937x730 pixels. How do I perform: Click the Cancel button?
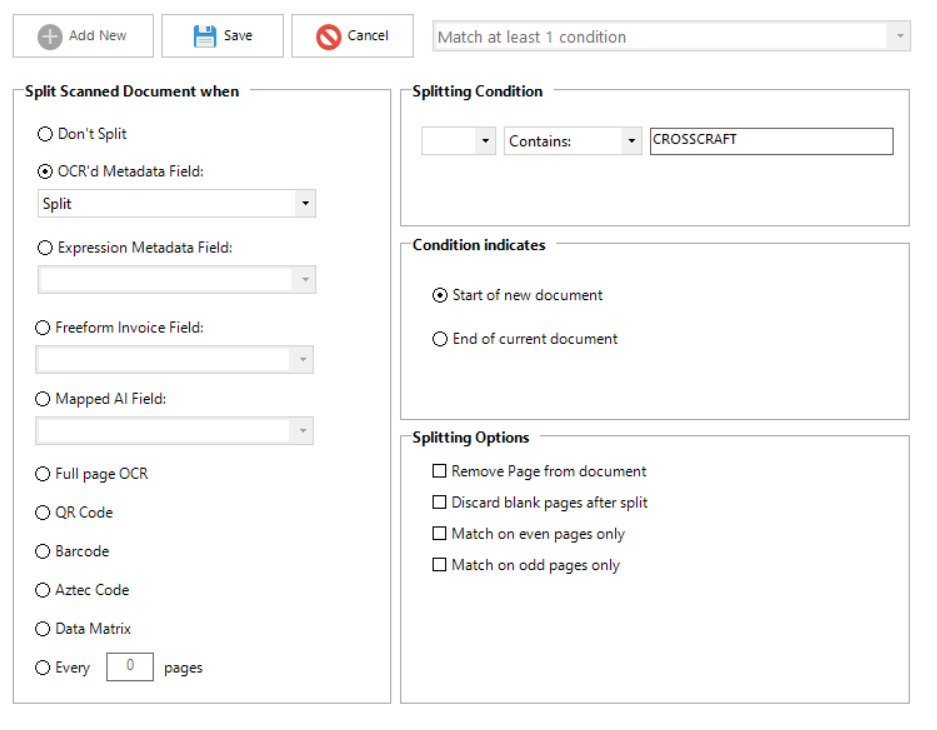click(x=352, y=36)
